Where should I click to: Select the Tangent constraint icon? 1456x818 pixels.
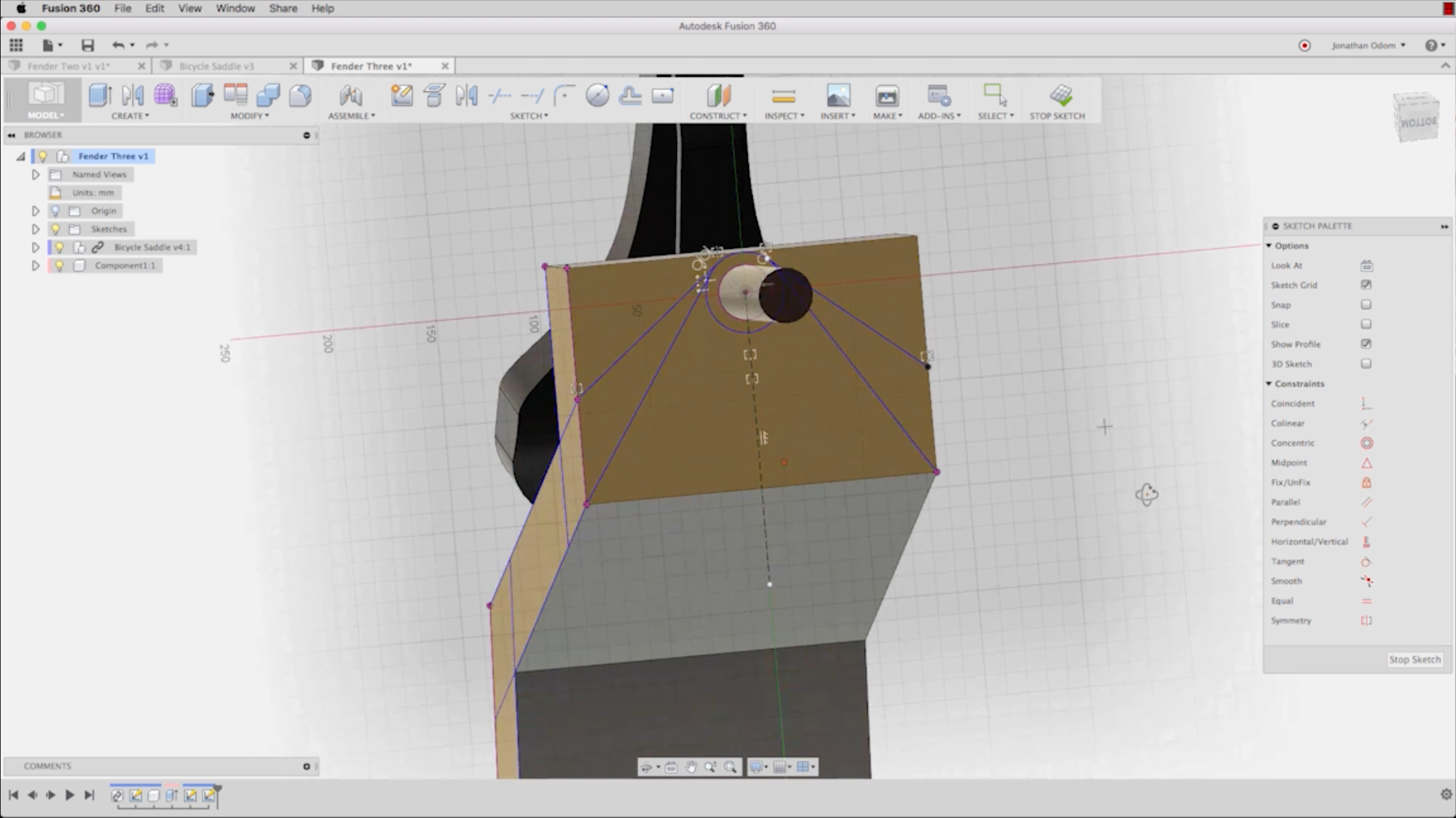1366,561
